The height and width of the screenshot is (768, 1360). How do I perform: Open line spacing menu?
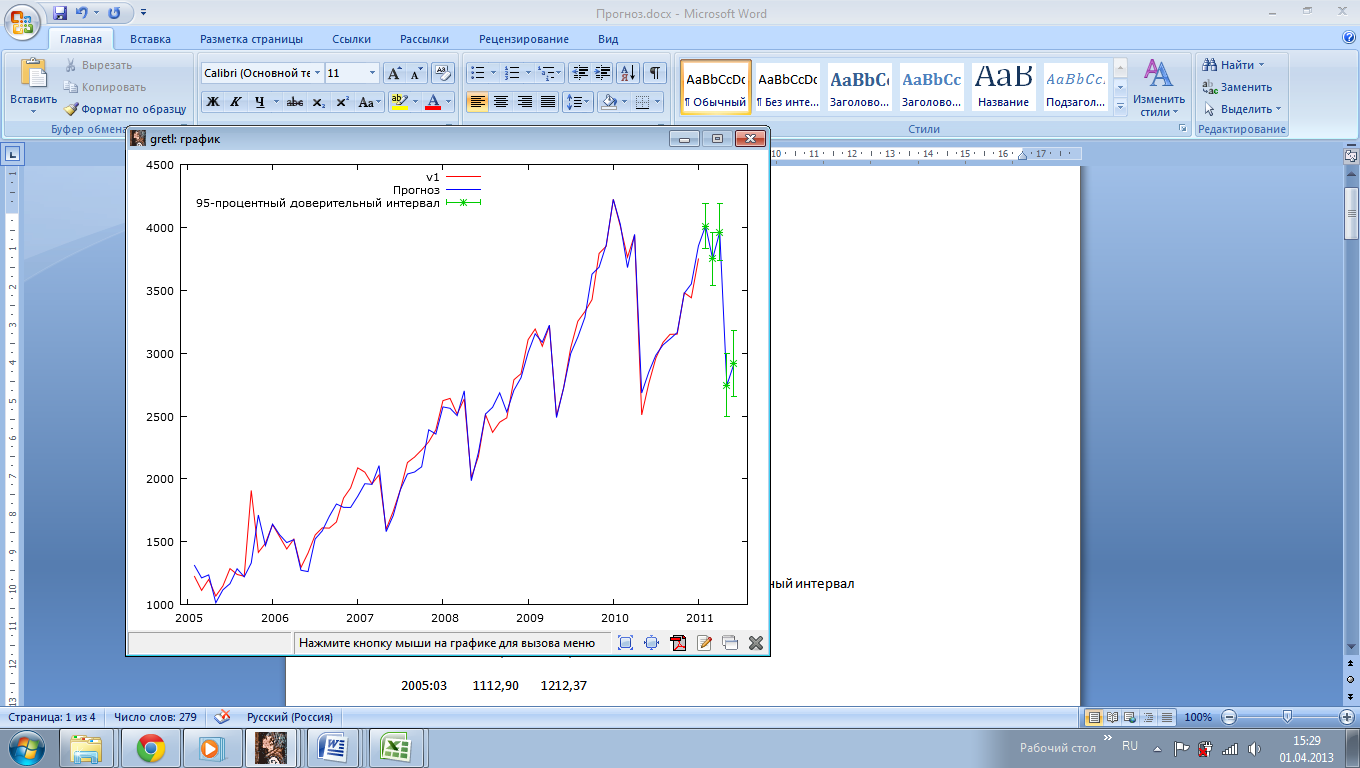(578, 101)
